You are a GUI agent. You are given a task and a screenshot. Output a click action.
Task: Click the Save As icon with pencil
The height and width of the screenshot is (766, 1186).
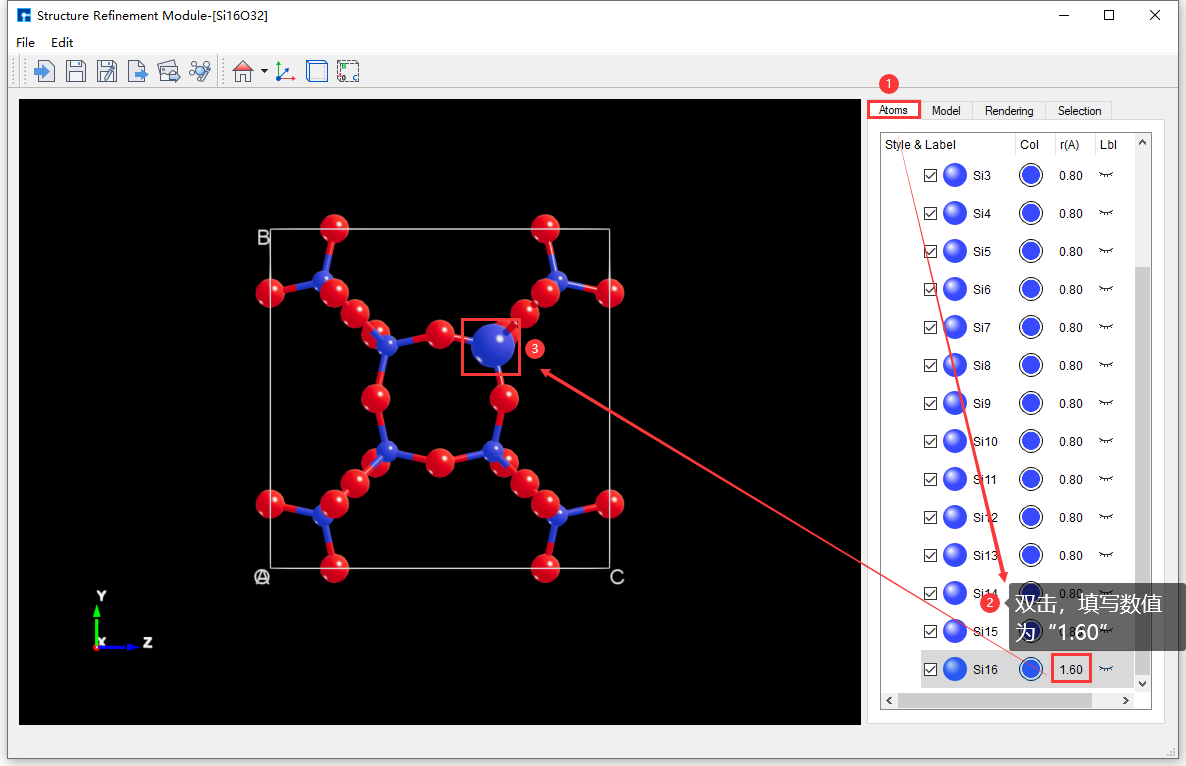107,70
